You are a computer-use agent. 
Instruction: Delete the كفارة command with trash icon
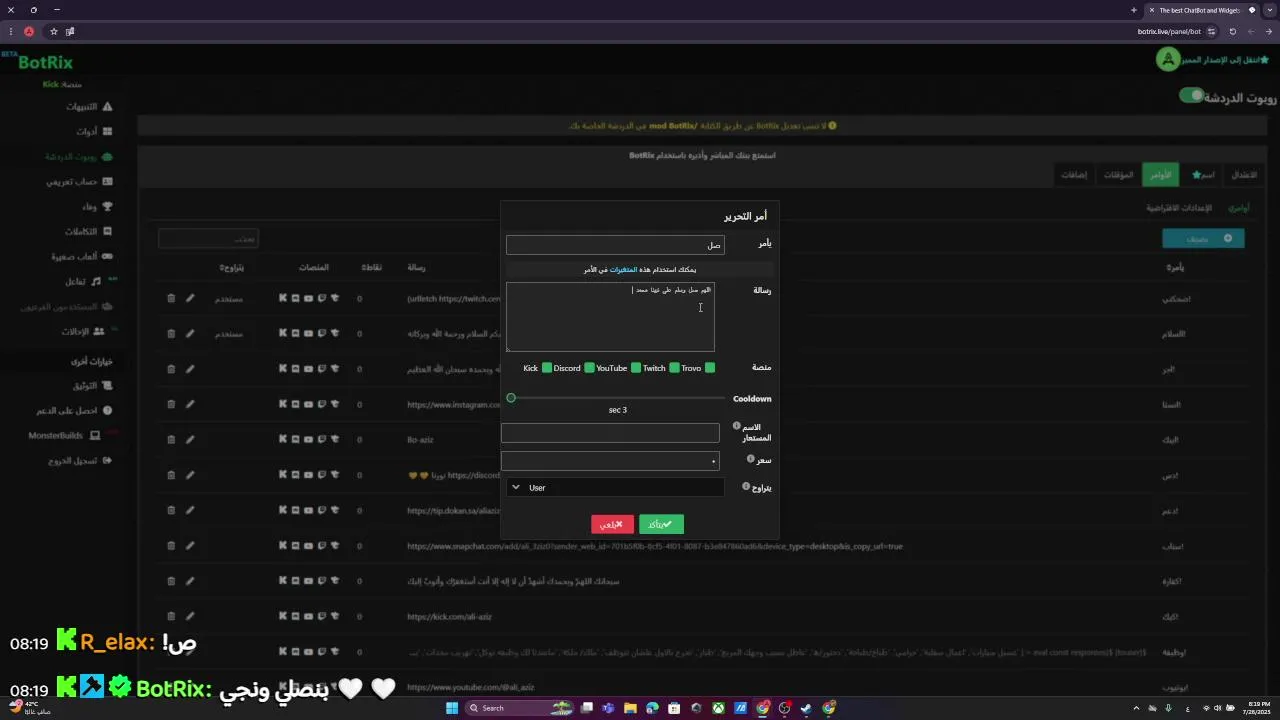click(171, 581)
